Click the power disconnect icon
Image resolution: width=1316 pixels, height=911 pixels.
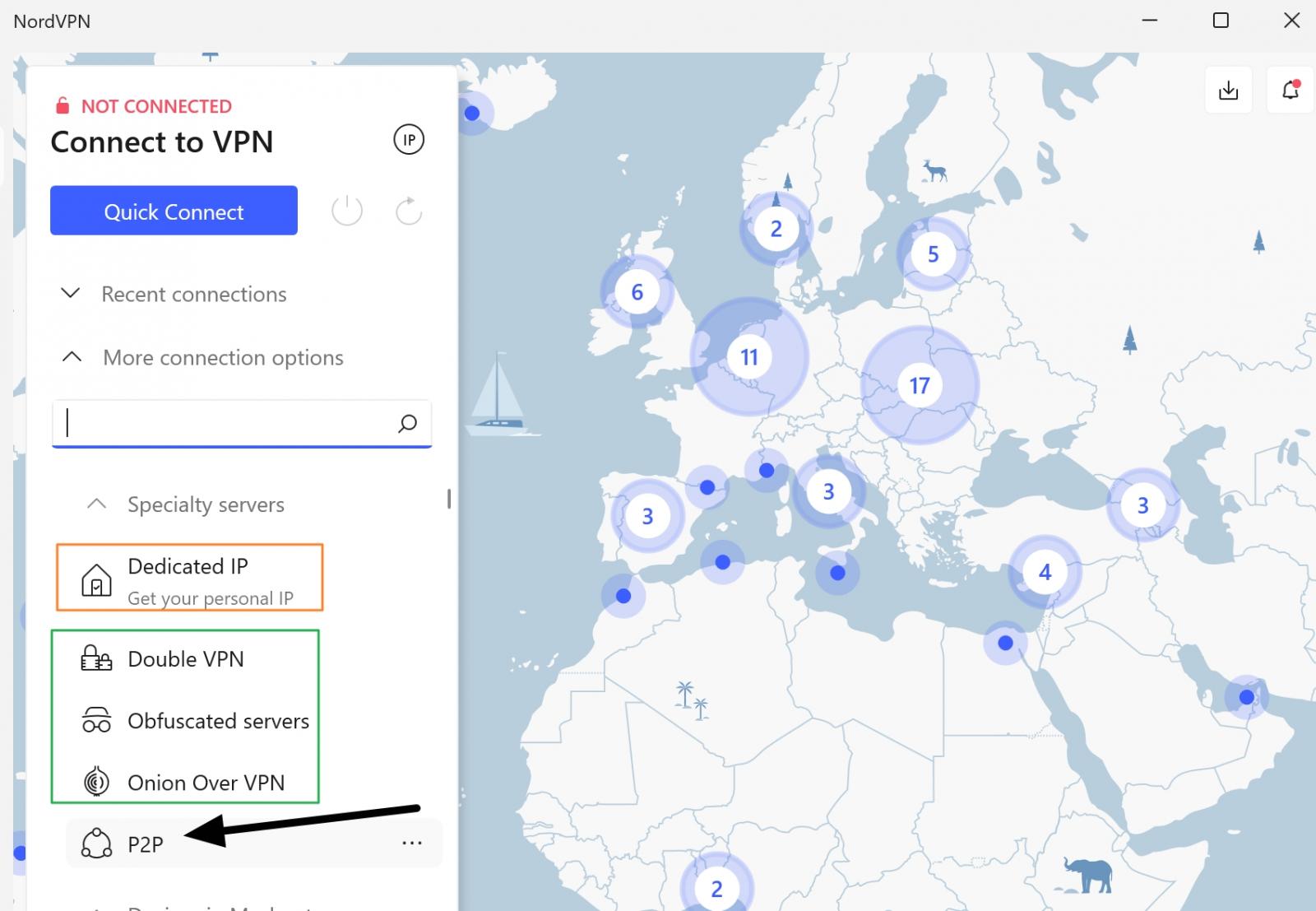click(x=347, y=211)
